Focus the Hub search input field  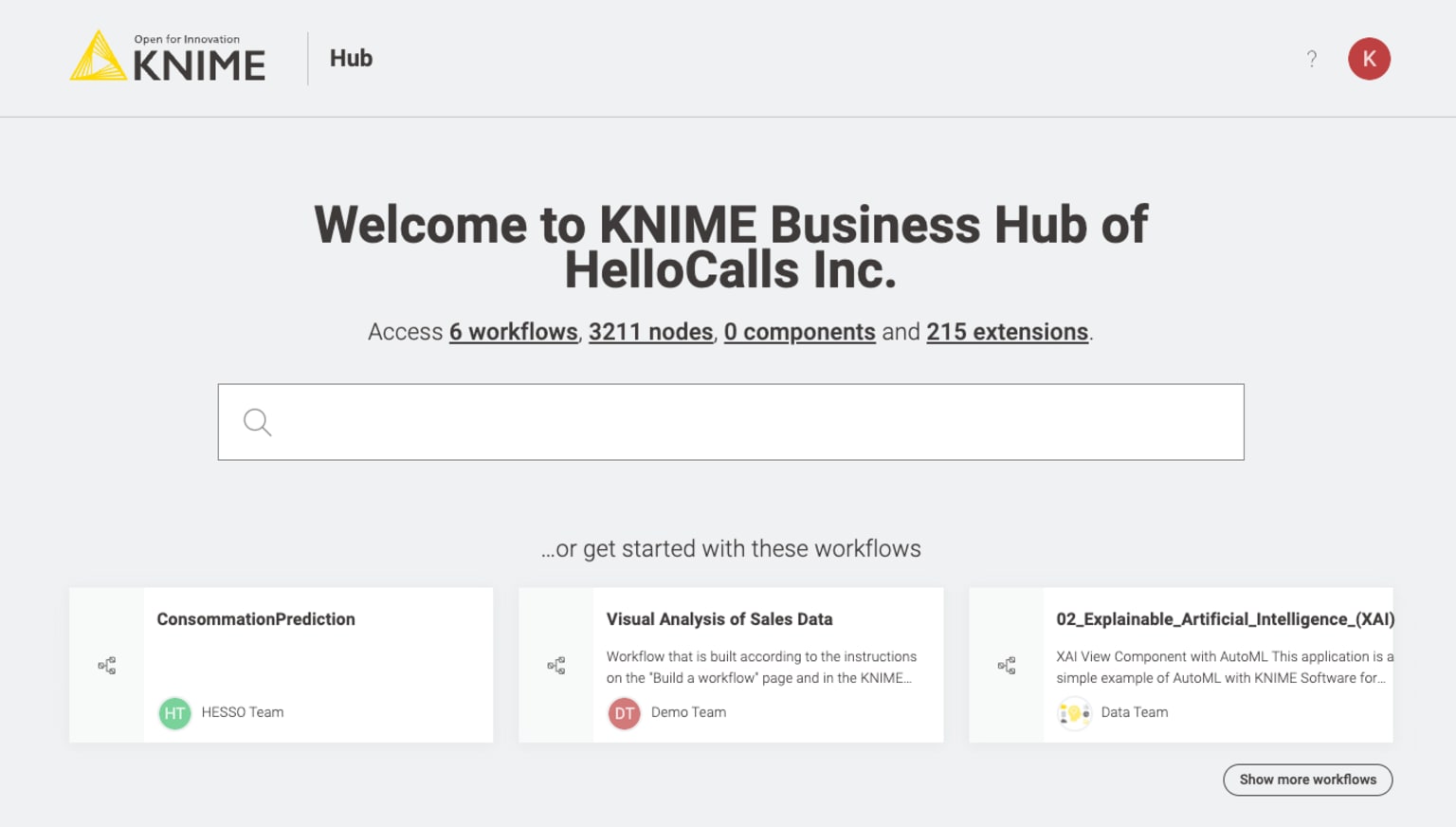[x=731, y=422]
